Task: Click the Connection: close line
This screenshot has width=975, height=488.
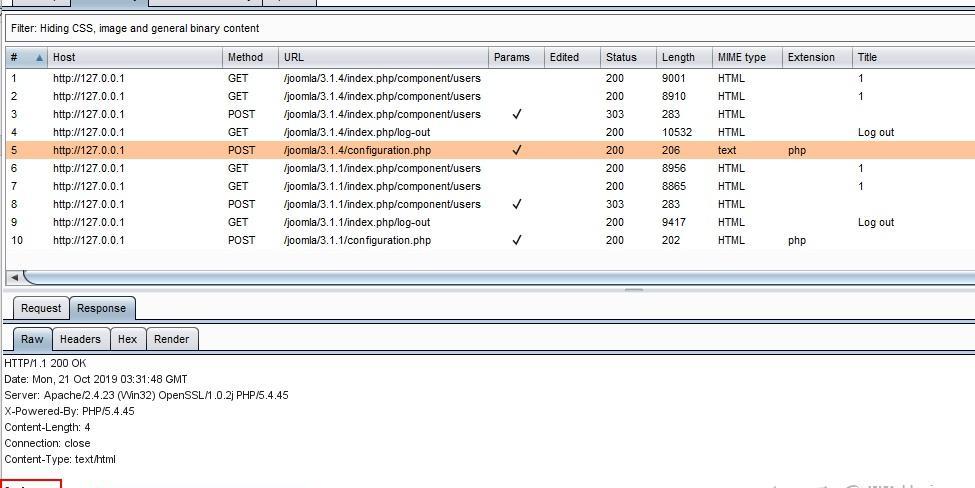Action: [47, 444]
